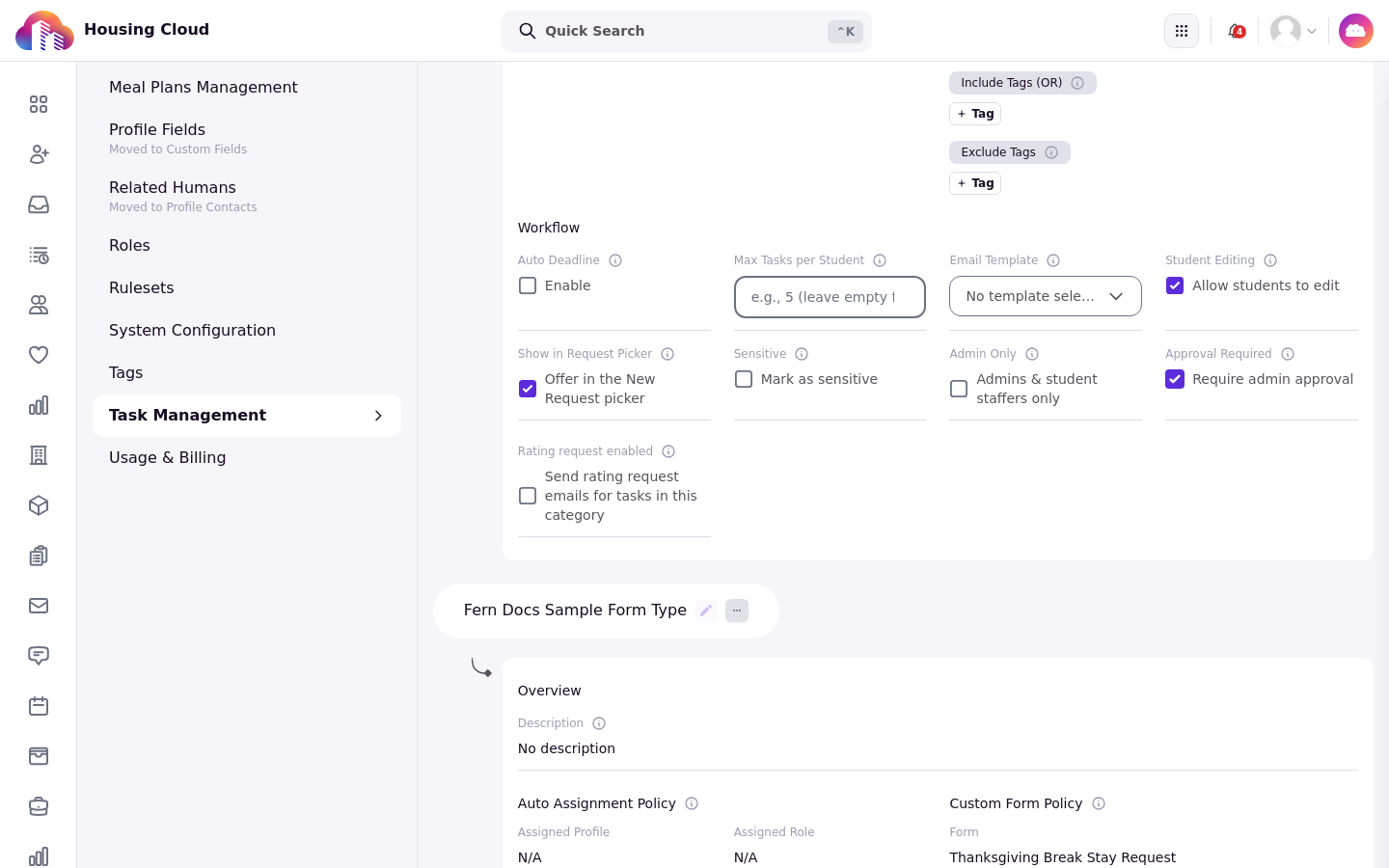Click the info icon beside Custom Form Policy

pyautogui.click(x=1099, y=803)
